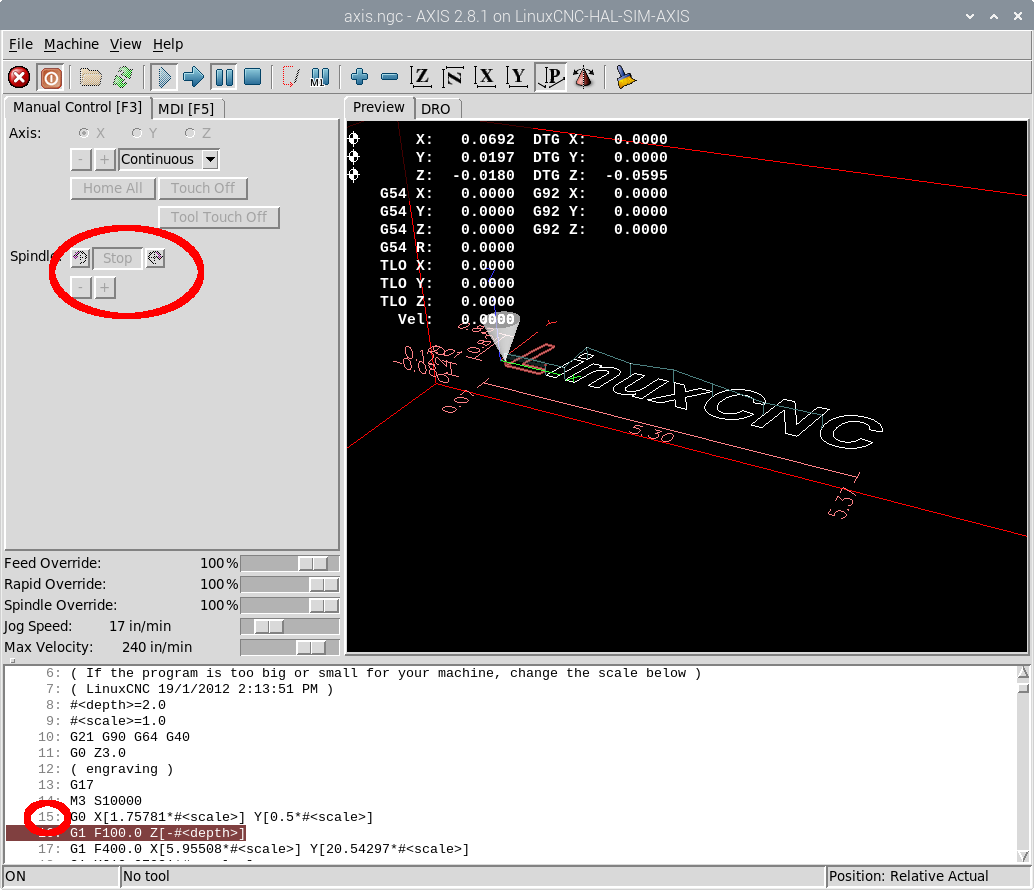This screenshot has width=1034, height=890.
Task: Switch to the DRO tab
Action: coord(435,108)
